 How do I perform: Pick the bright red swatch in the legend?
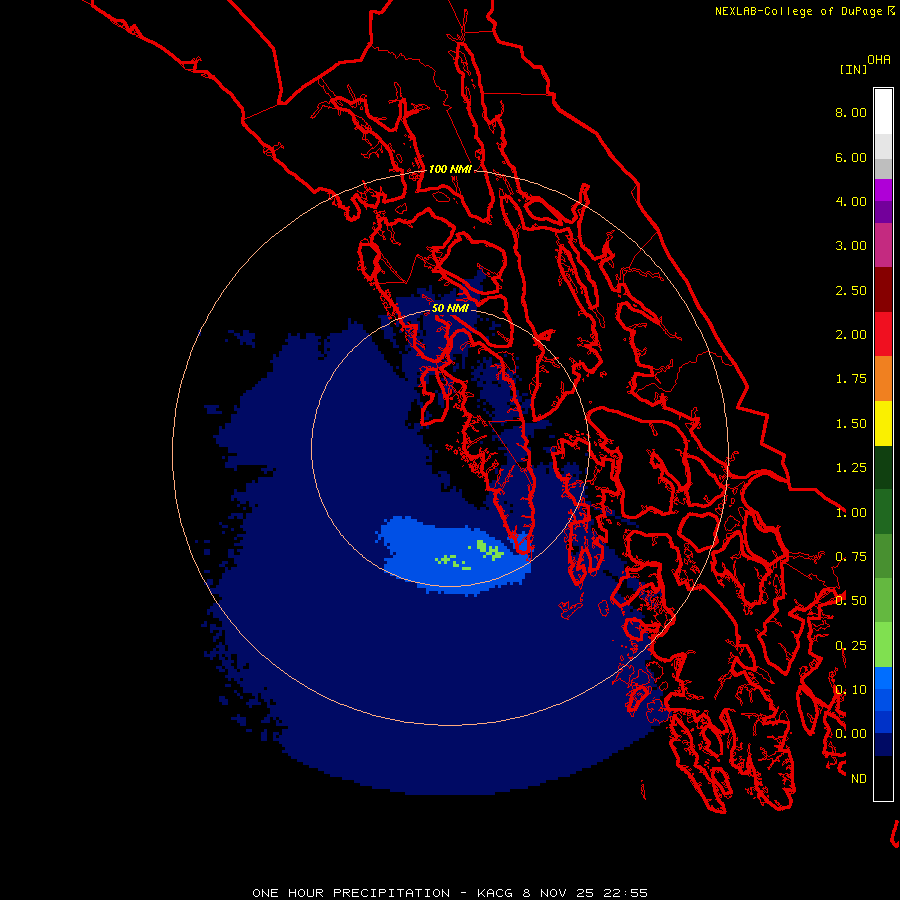coord(883,334)
